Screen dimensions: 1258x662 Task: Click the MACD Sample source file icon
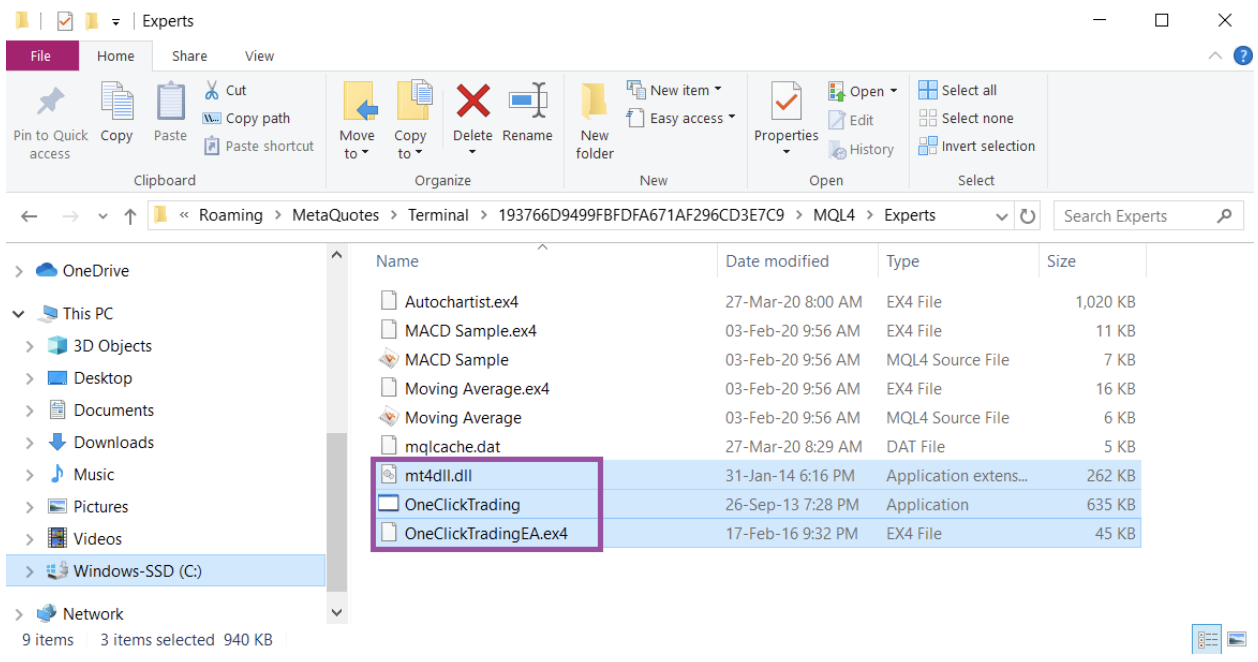click(389, 360)
